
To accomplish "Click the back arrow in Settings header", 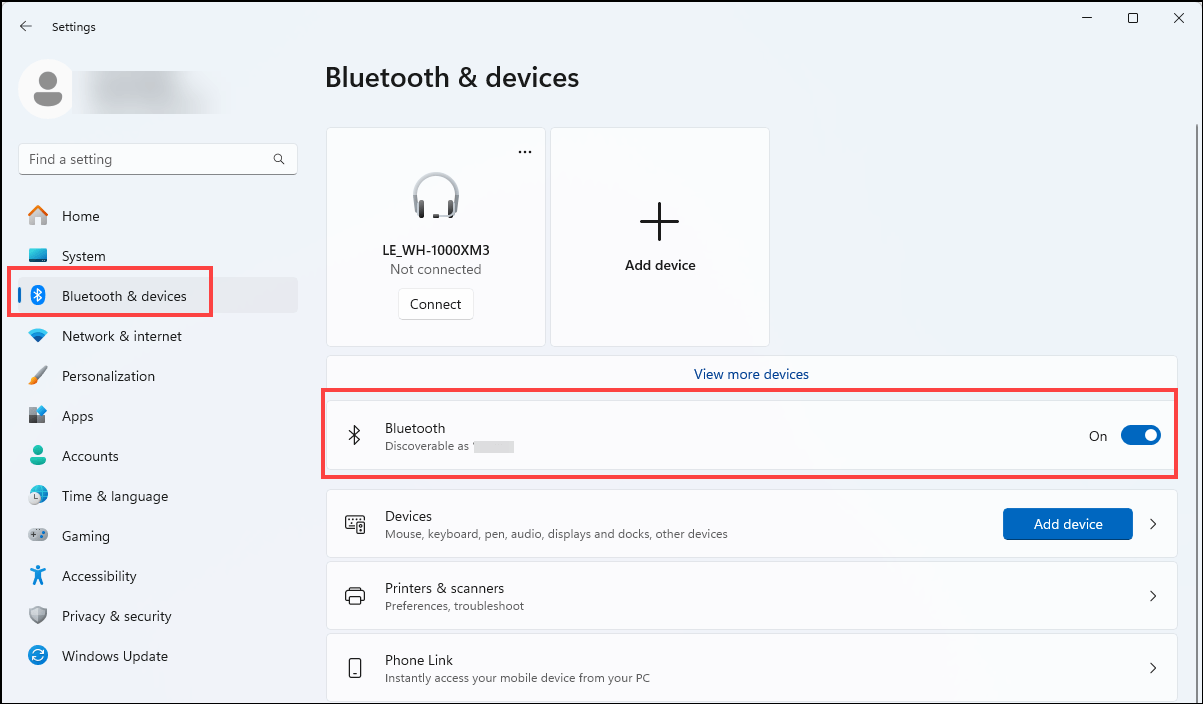I will click(x=26, y=27).
